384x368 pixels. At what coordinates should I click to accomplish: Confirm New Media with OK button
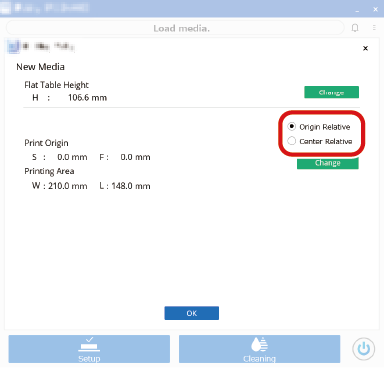(192, 313)
